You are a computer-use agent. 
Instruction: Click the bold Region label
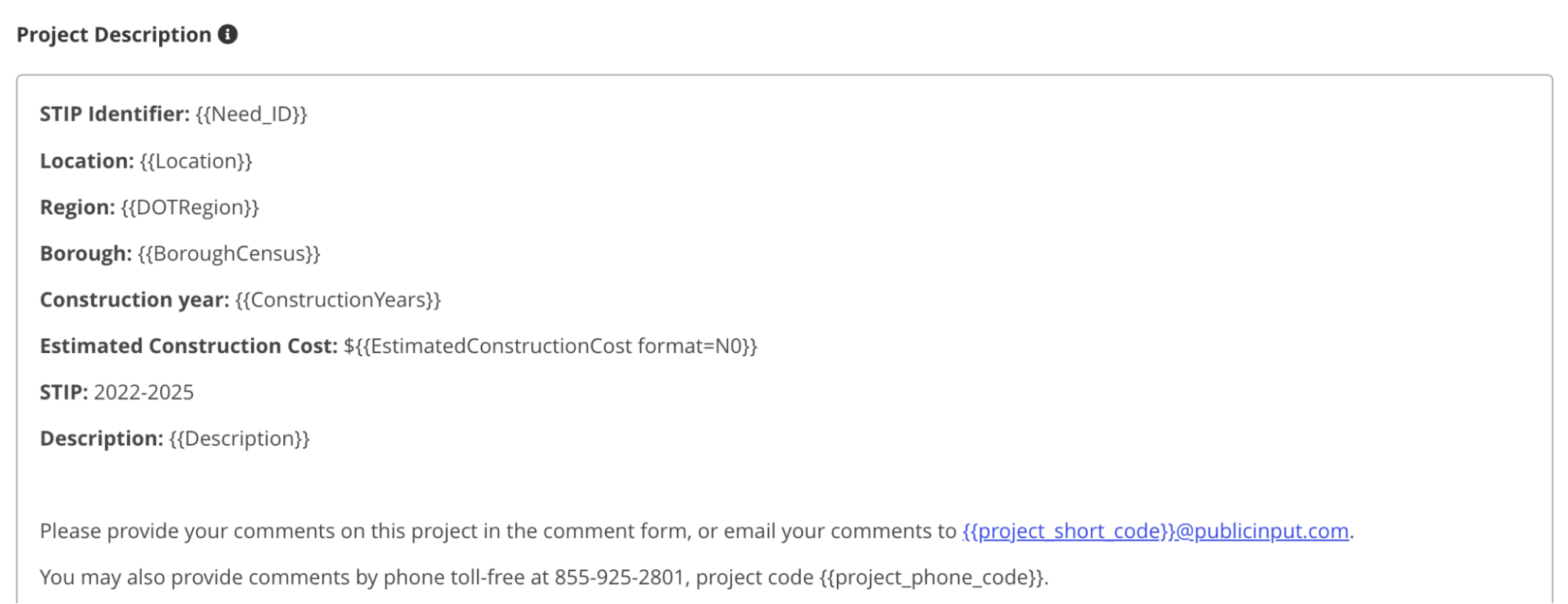(78, 208)
